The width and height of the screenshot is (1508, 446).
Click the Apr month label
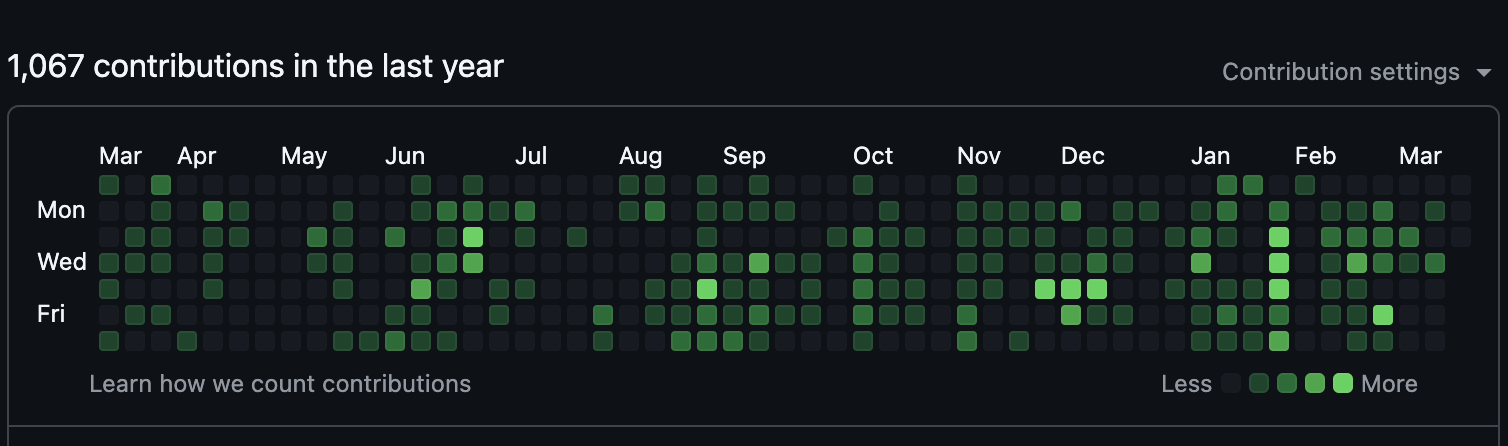[197, 156]
